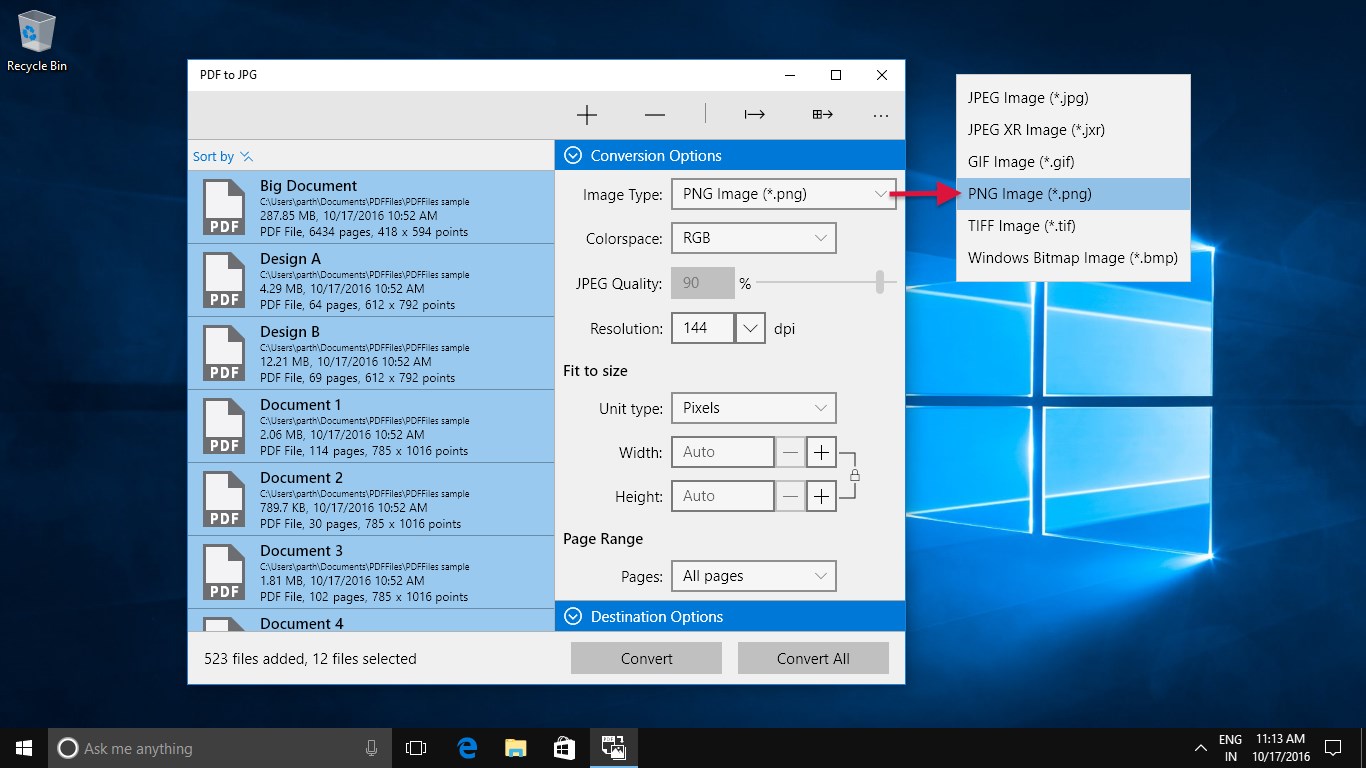
Task: Open the three-dot more options menu
Action: (880, 115)
